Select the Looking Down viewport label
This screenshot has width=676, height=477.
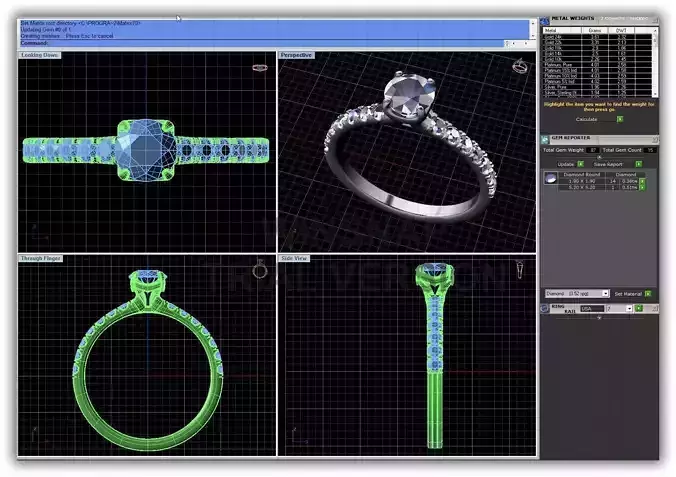tap(40, 55)
